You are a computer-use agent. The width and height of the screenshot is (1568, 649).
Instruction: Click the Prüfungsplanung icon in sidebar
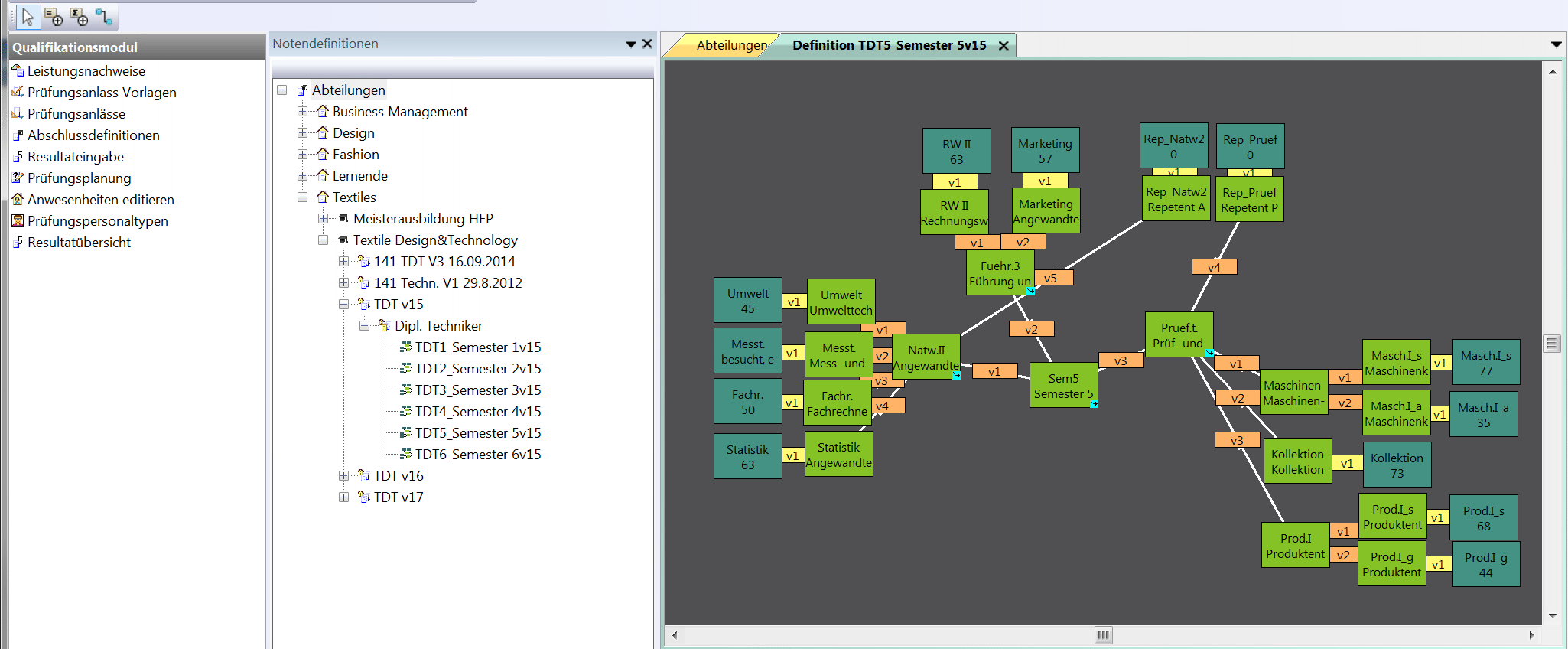click(18, 178)
